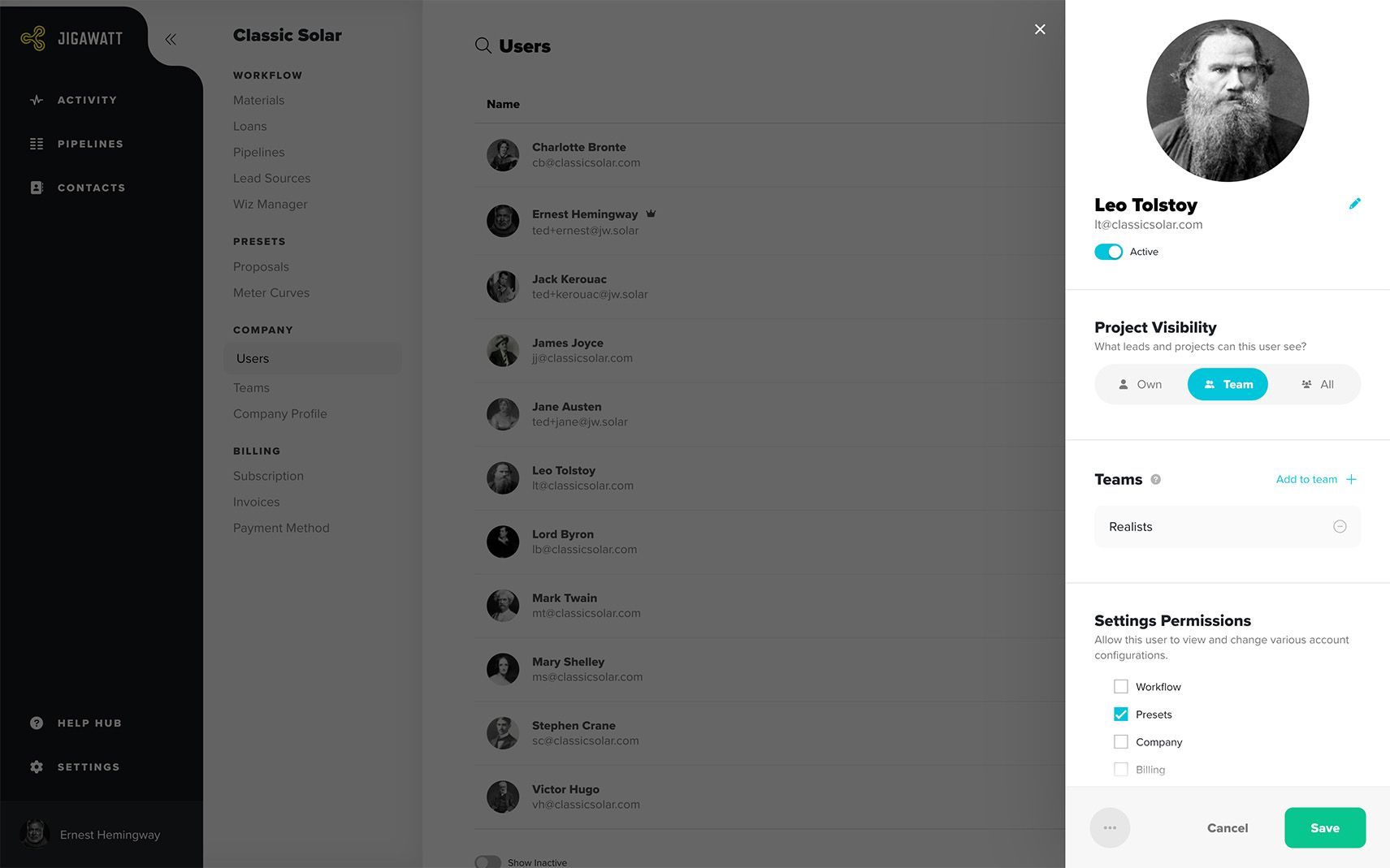Enable the Company permission checkbox
Image resolution: width=1390 pixels, height=868 pixels.
click(1121, 741)
